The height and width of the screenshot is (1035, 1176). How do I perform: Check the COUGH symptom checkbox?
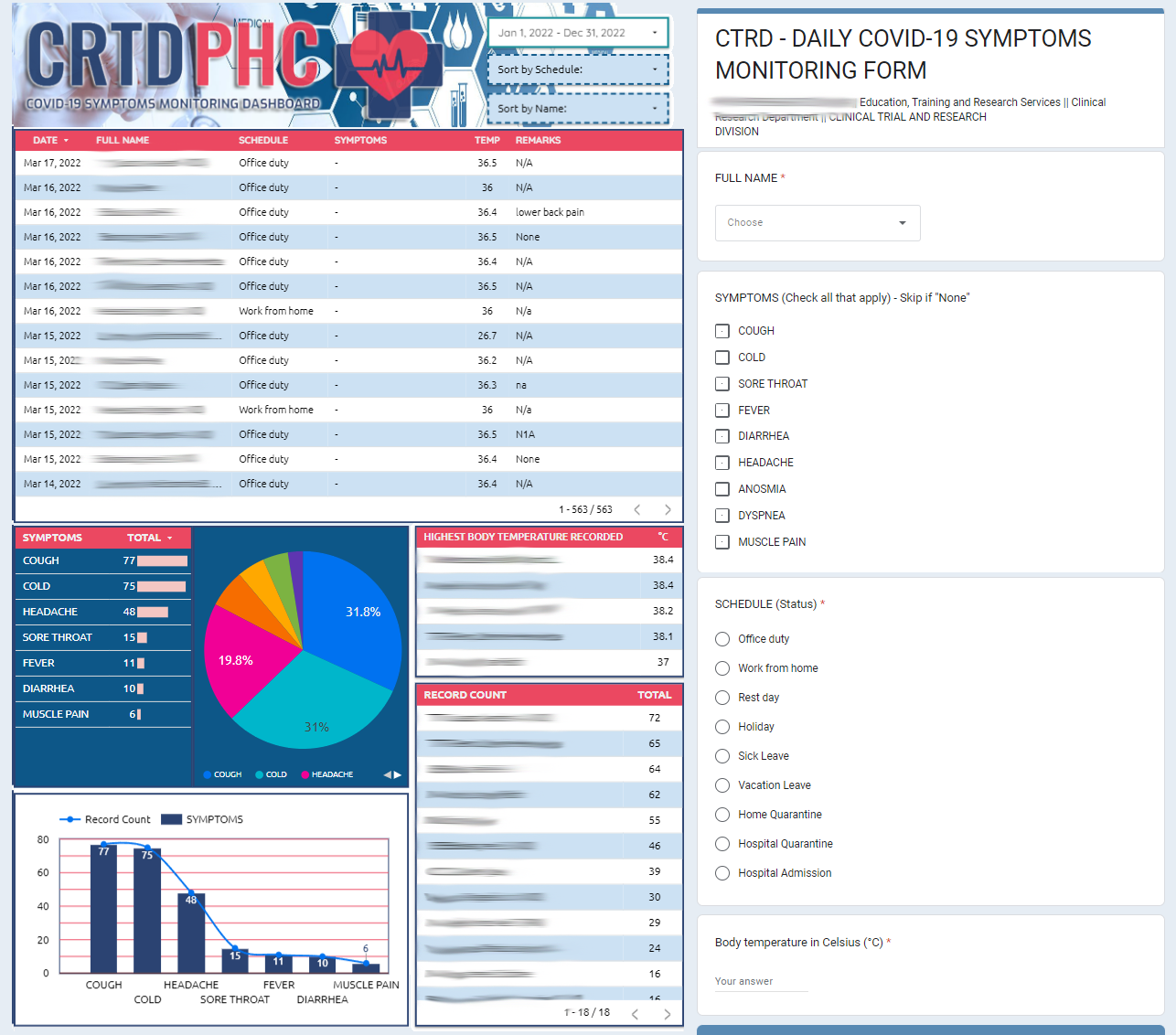point(722,331)
